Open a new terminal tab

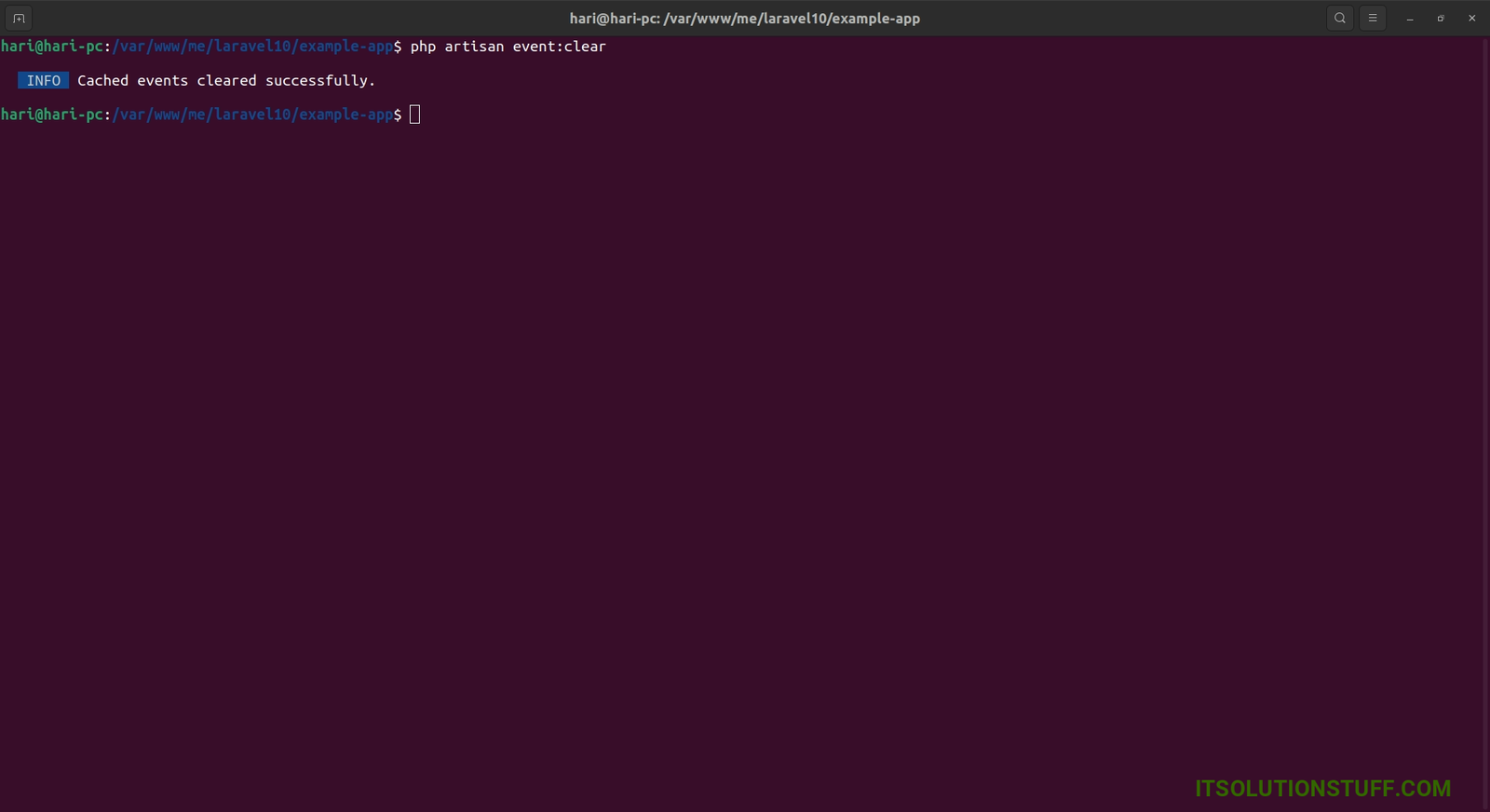click(19, 19)
